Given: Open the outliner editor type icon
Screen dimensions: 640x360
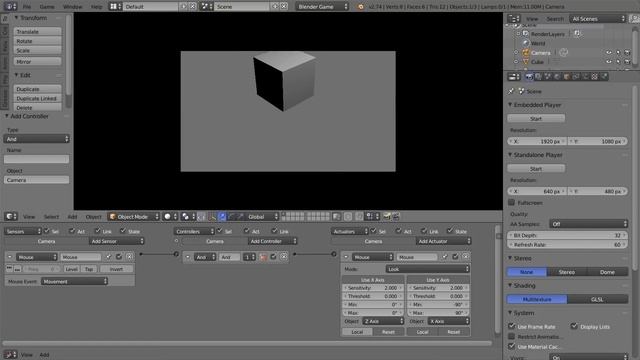Looking at the screenshot, I should point(513,19).
